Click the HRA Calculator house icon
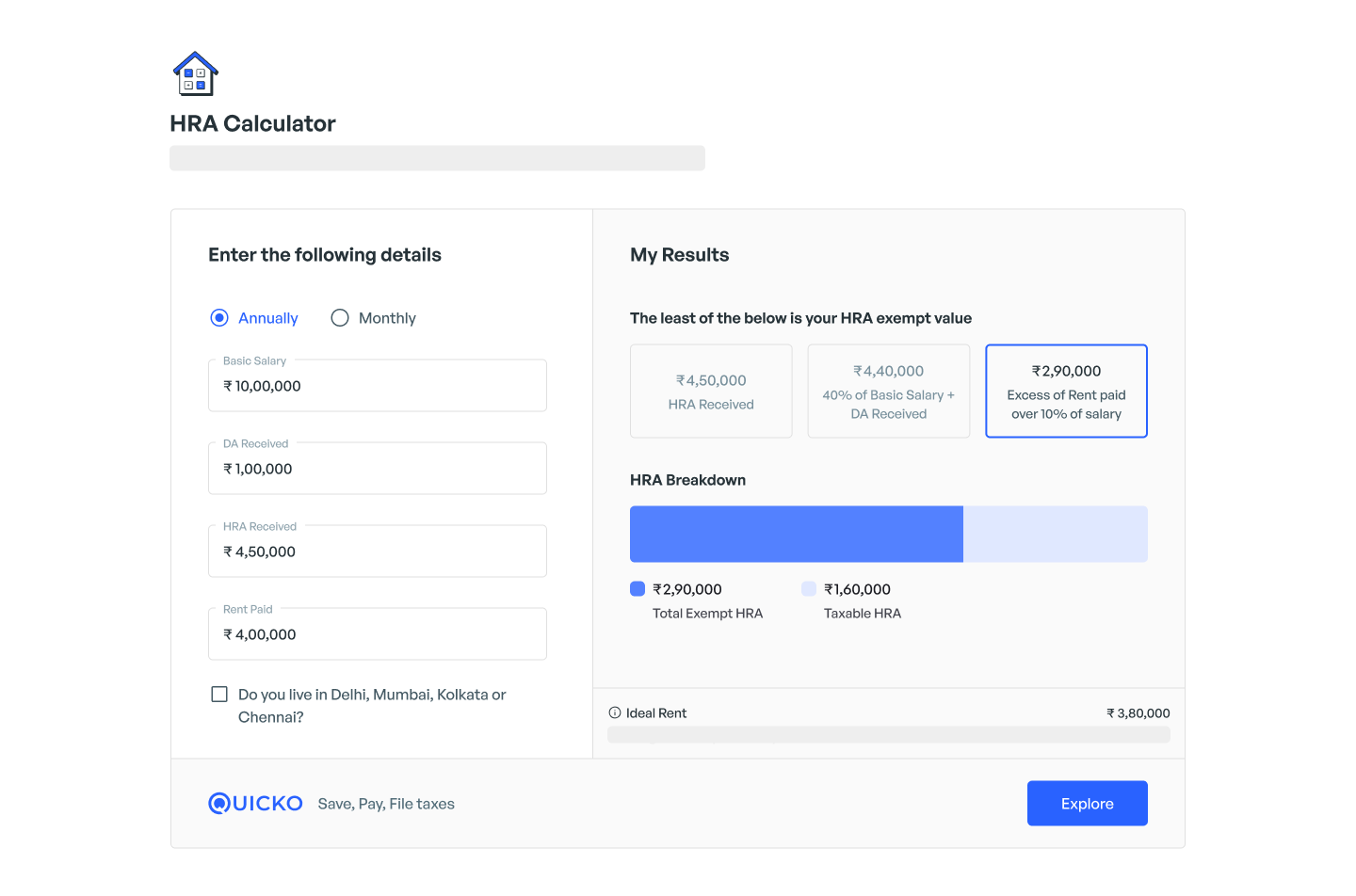The image size is (1356, 896). (x=196, y=73)
